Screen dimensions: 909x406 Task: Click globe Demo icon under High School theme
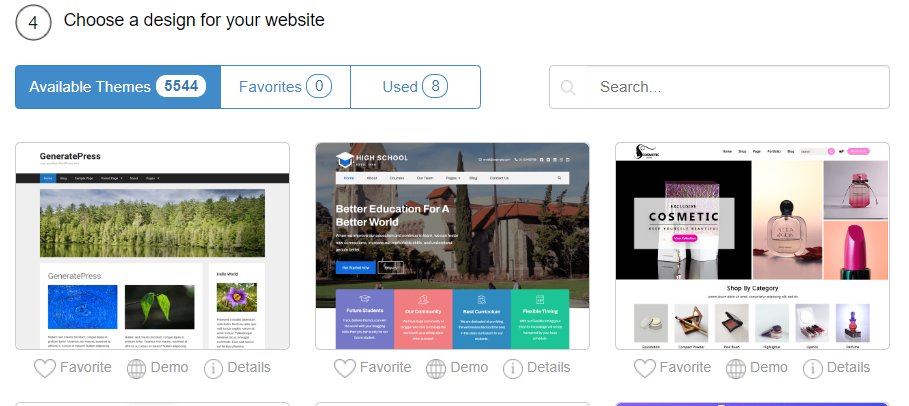pos(436,368)
